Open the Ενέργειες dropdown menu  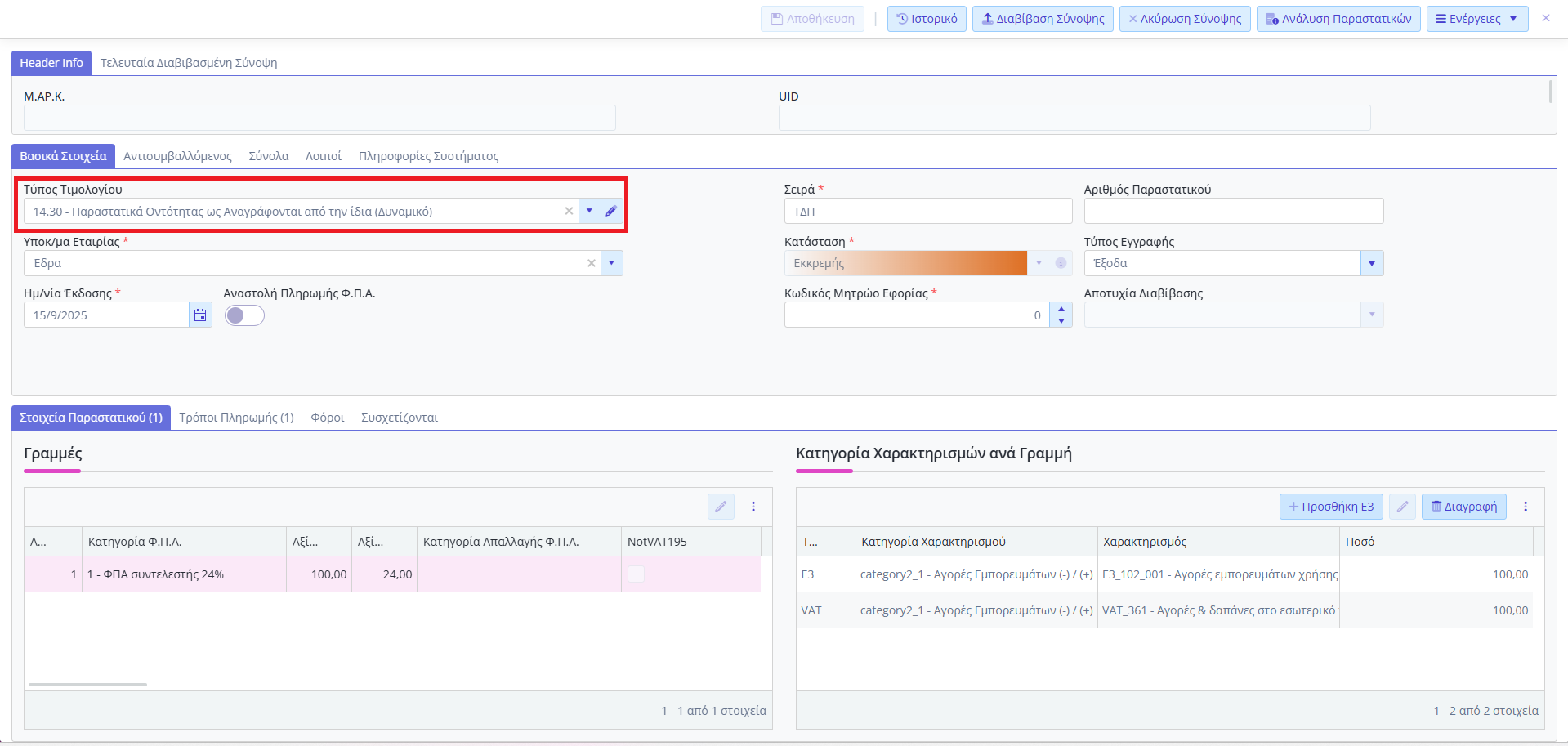point(1476,19)
